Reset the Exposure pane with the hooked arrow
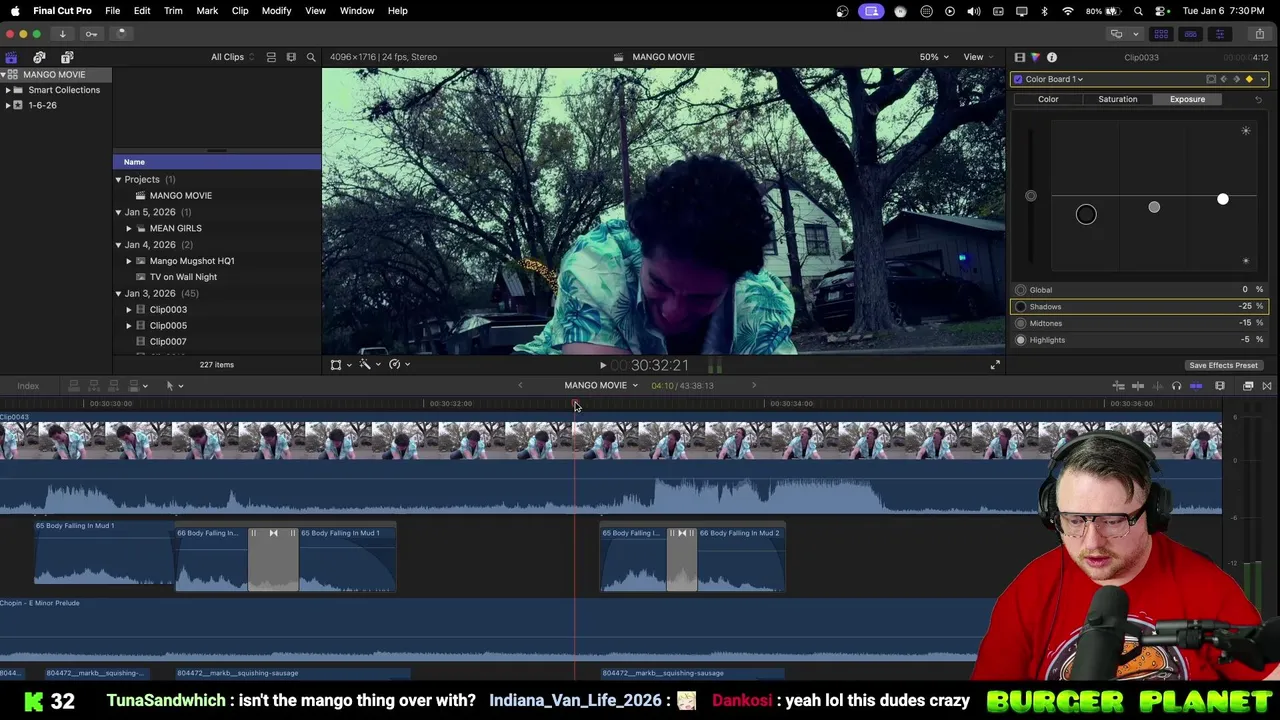Viewport: 1280px width, 720px height. [1258, 99]
